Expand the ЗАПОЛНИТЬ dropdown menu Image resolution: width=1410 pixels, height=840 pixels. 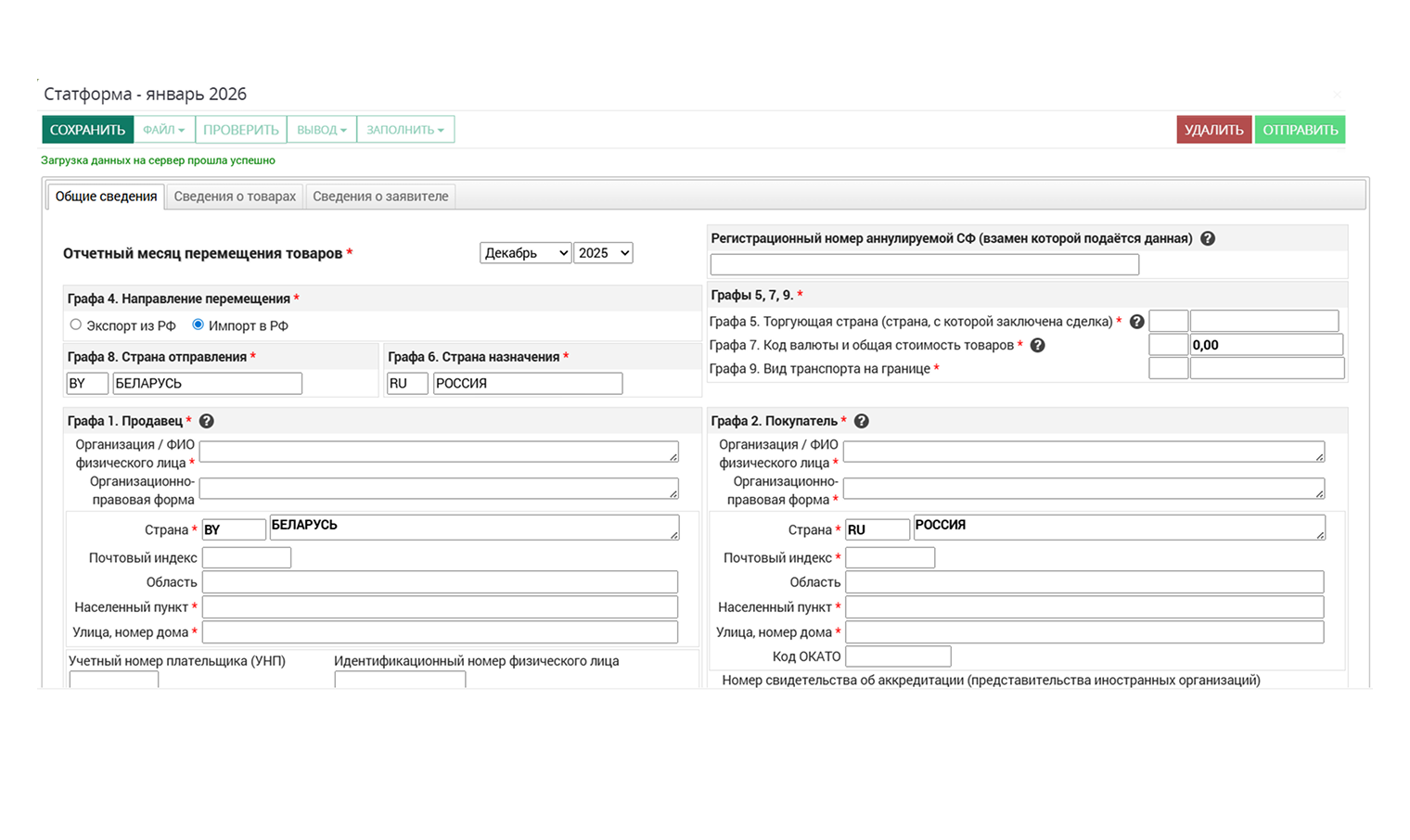point(405,130)
